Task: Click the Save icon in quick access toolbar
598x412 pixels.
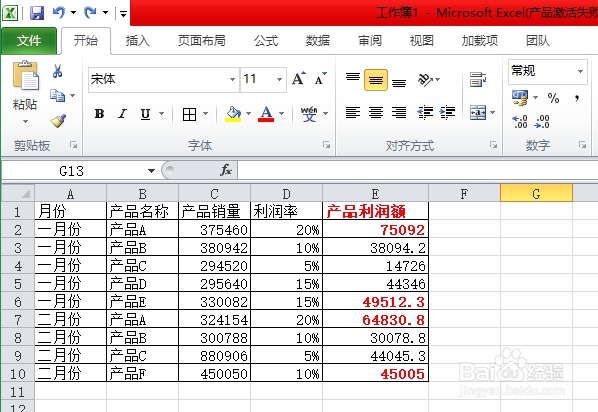Action: [37, 13]
